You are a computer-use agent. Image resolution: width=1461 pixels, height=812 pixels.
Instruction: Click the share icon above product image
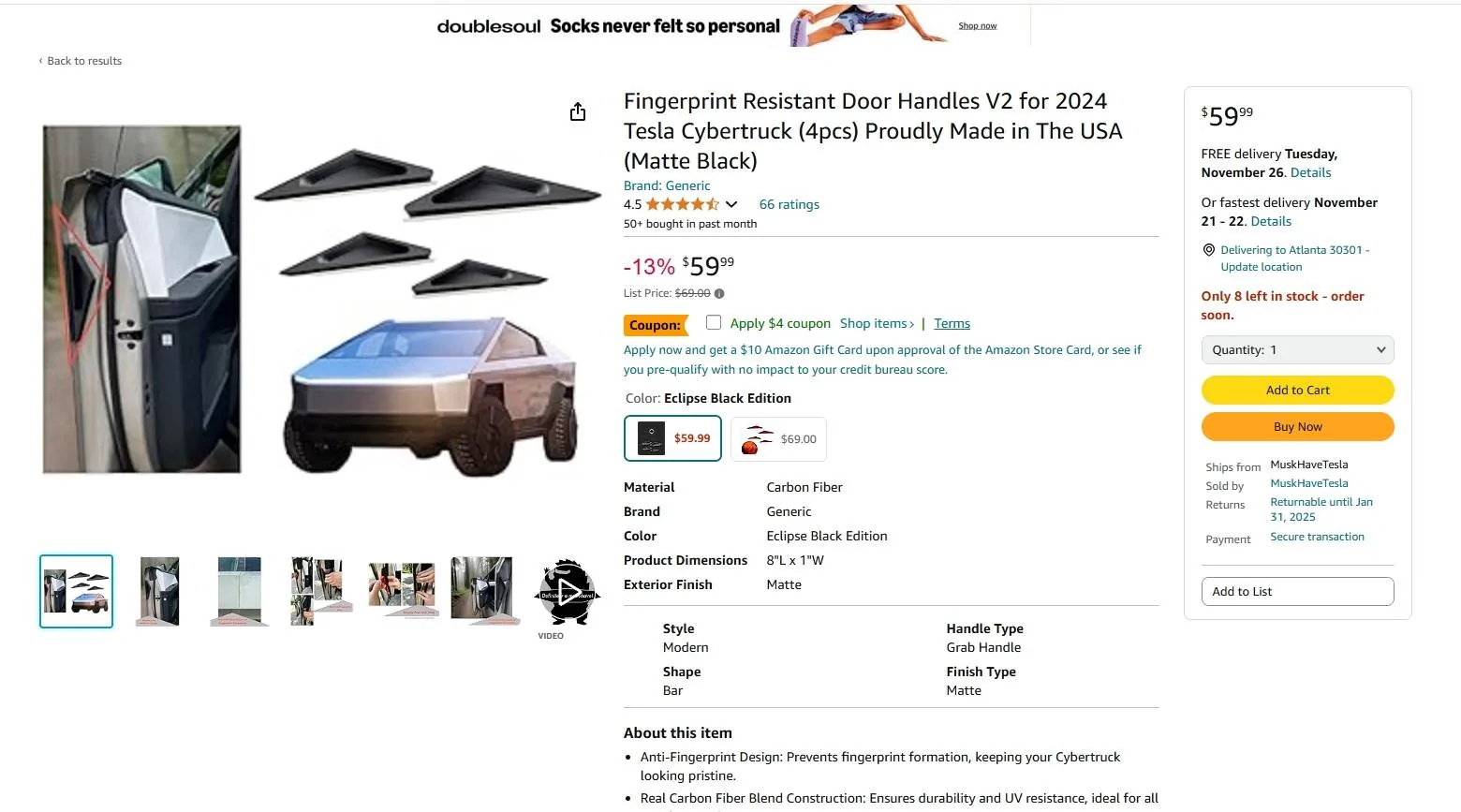coord(578,111)
